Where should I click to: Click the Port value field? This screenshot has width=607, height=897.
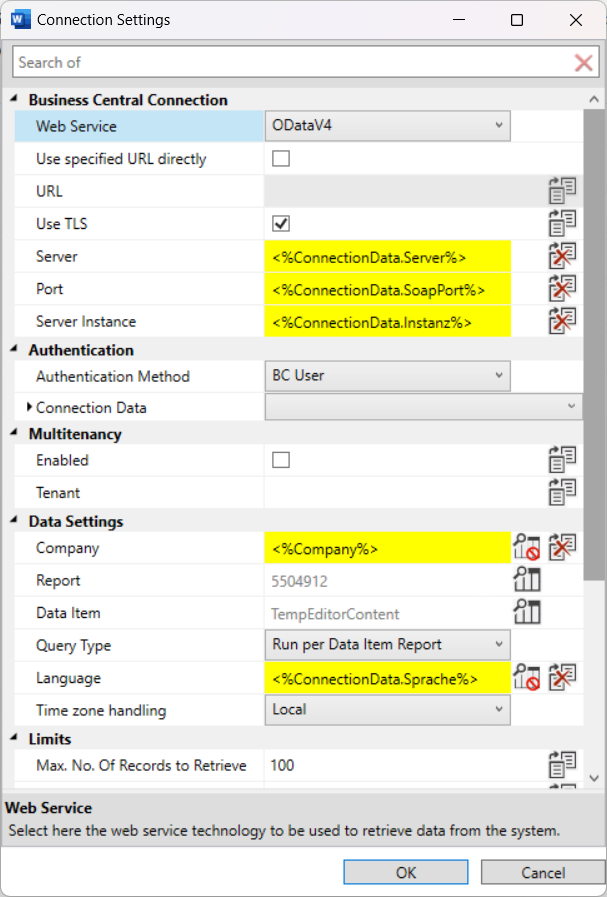point(387,289)
